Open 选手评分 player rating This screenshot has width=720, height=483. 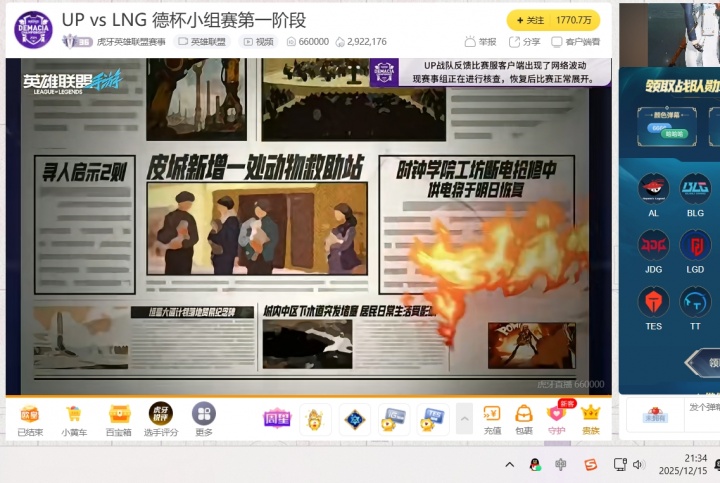coord(160,419)
